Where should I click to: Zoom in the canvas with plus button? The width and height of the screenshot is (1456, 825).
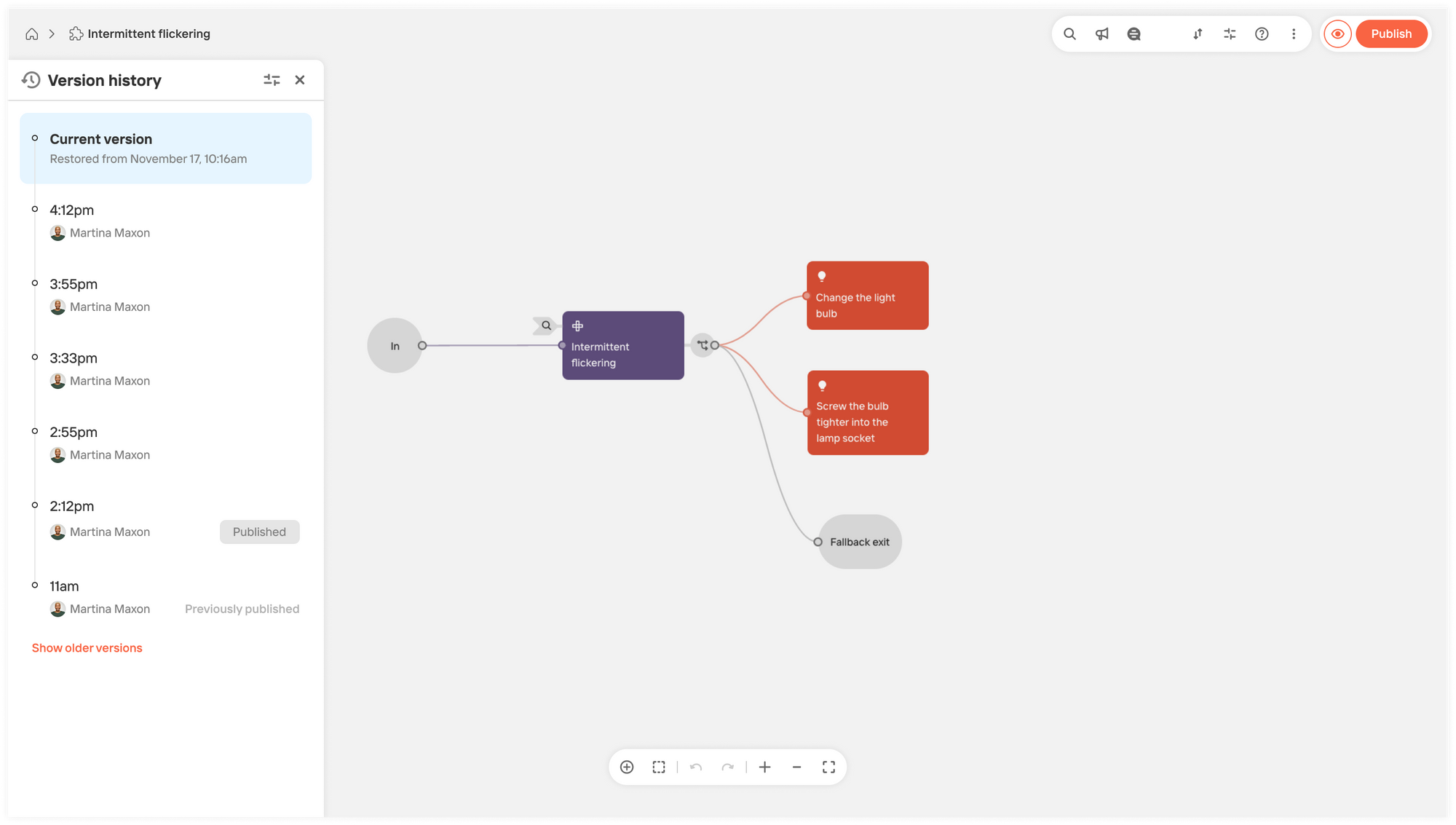point(764,767)
